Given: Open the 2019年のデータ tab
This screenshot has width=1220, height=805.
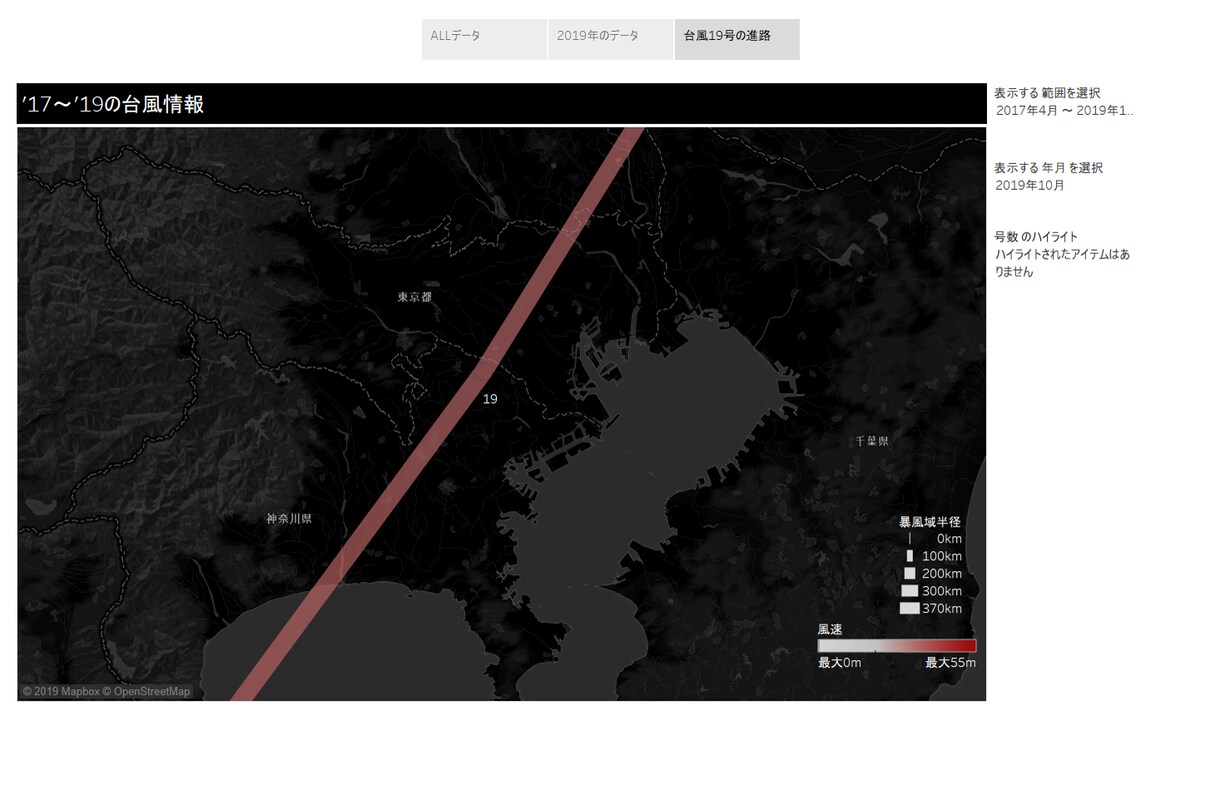Looking at the screenshot, I should pos(610,39).
